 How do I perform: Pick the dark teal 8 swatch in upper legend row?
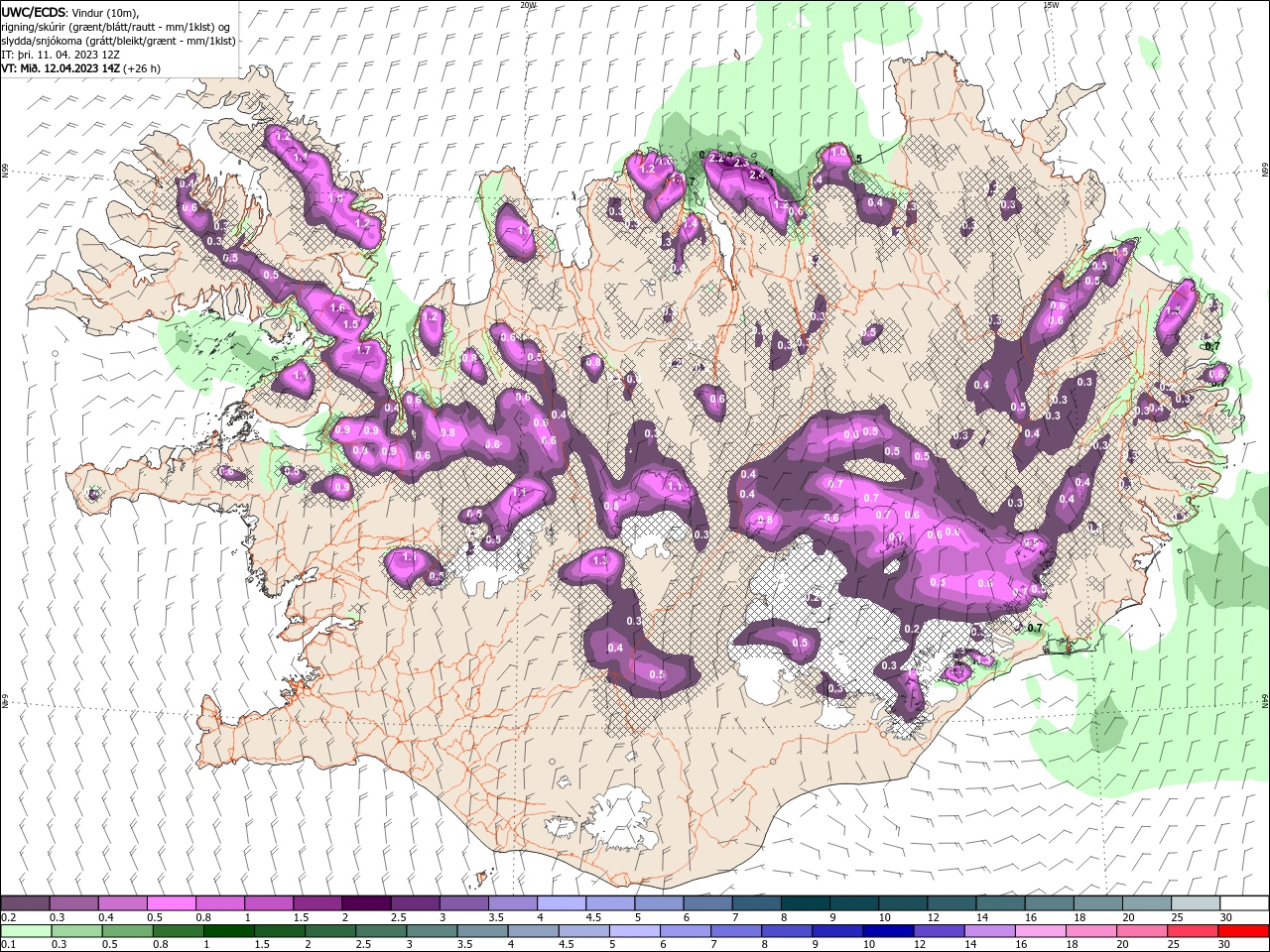[x=806, y=902]
